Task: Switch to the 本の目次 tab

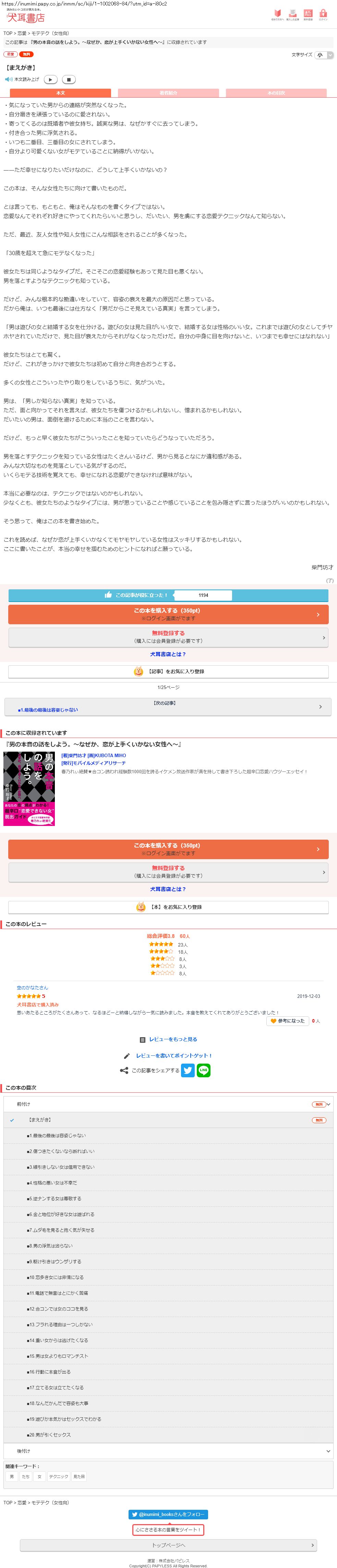Action: click(276, 93)
